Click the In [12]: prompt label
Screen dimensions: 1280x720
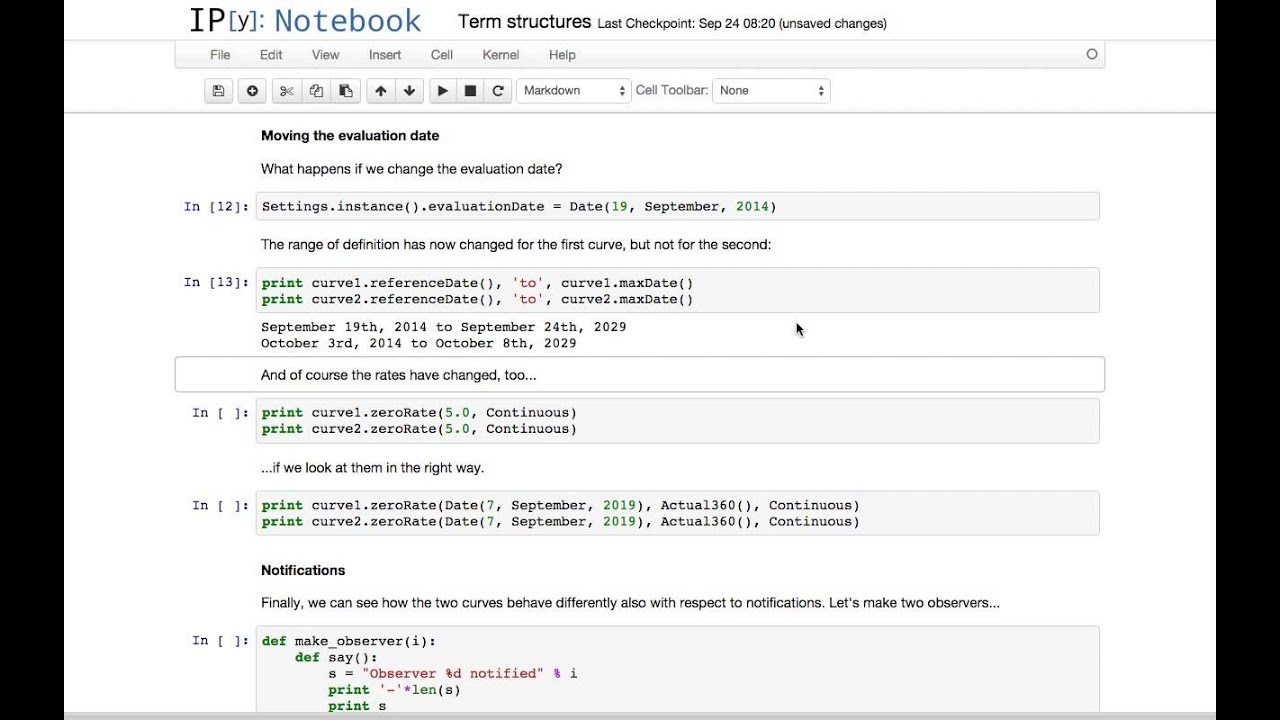click(216, 207)
